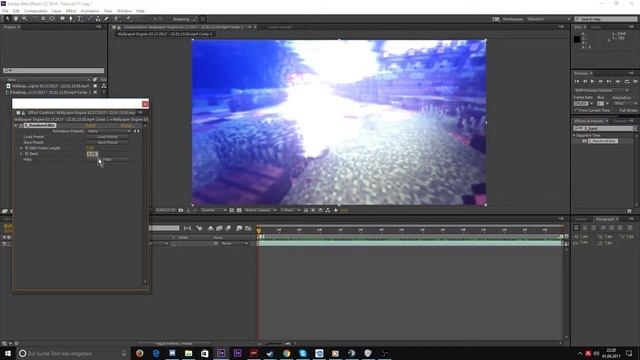This screenshot has height=360, width=640.
Task: Click Reset link for S_RandomEdits
Action: (90, 125)
